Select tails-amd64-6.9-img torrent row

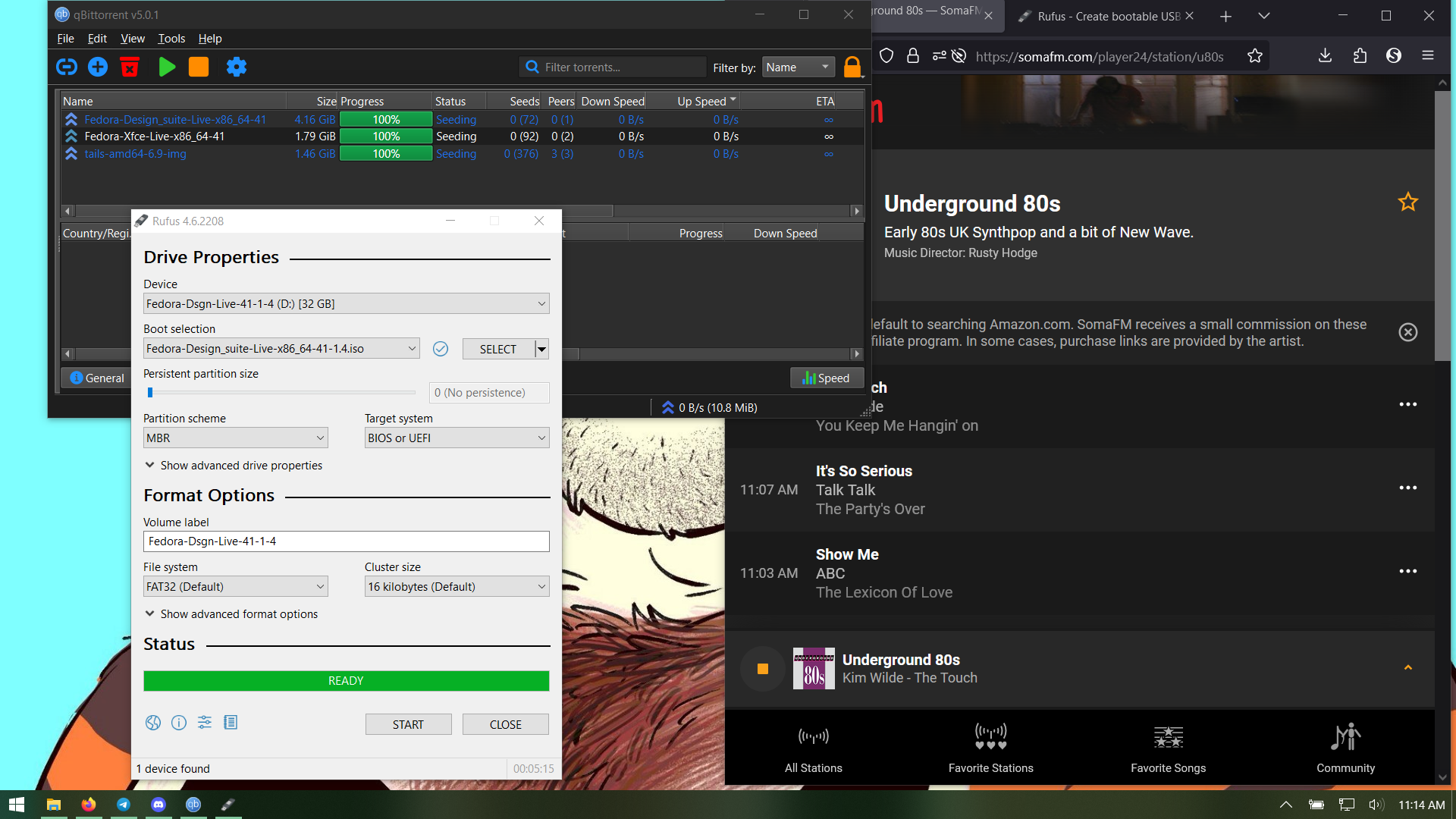(x=462, y=154)
